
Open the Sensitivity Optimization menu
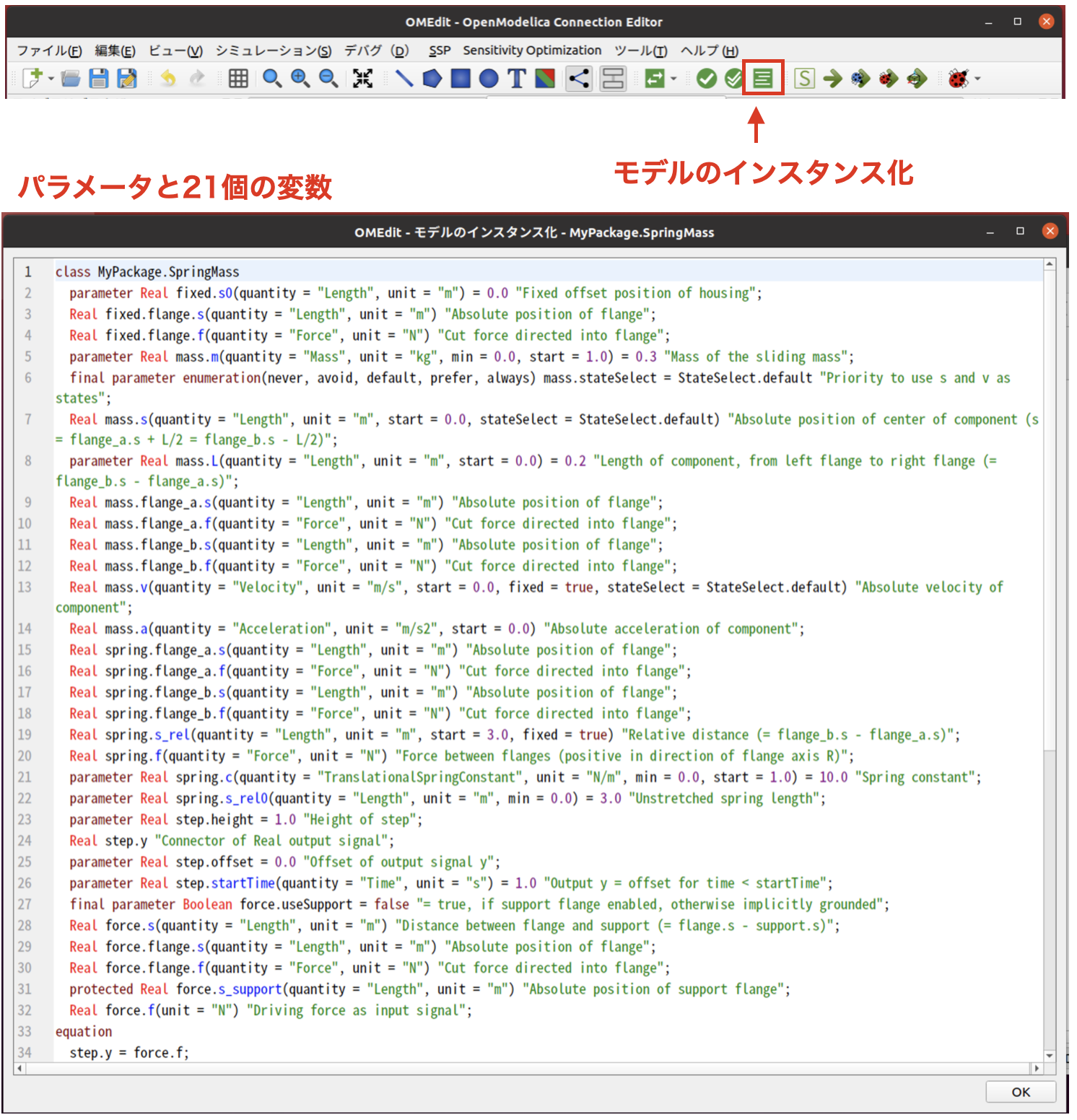[532, 51]
